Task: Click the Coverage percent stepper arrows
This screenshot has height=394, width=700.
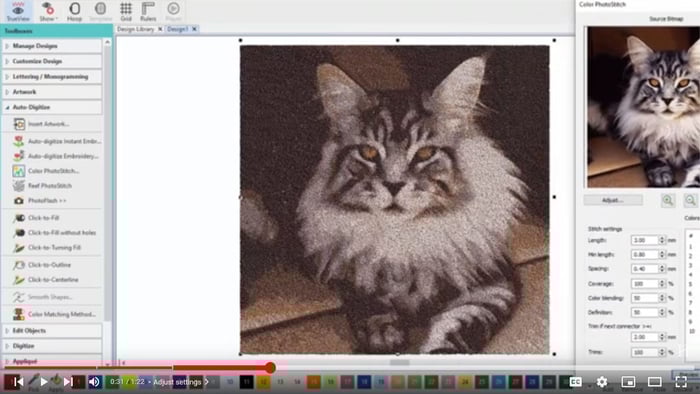Action: pyautogui.click(x=662, y=283)
